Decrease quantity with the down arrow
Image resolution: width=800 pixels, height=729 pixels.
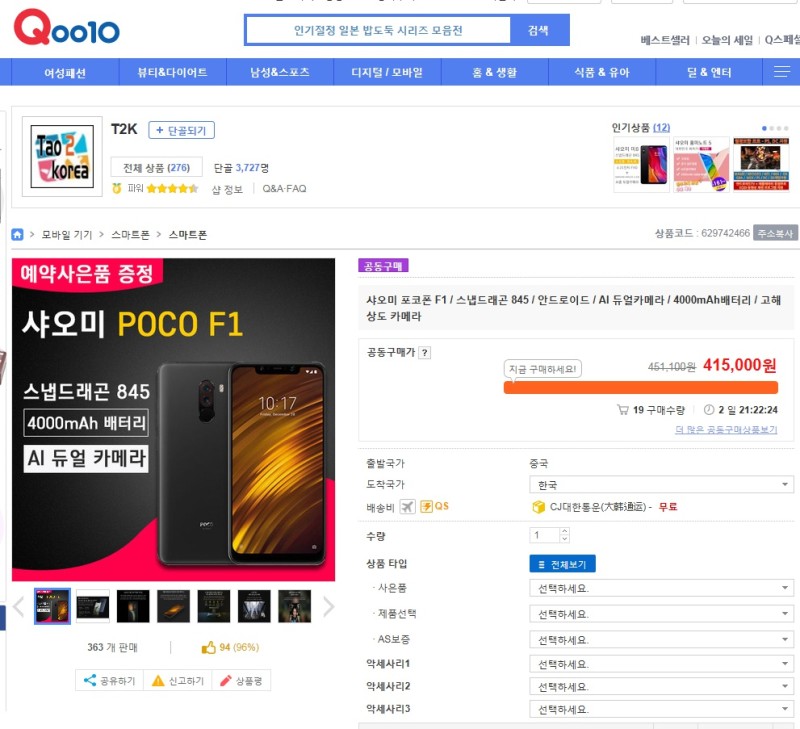coord(564,539)
